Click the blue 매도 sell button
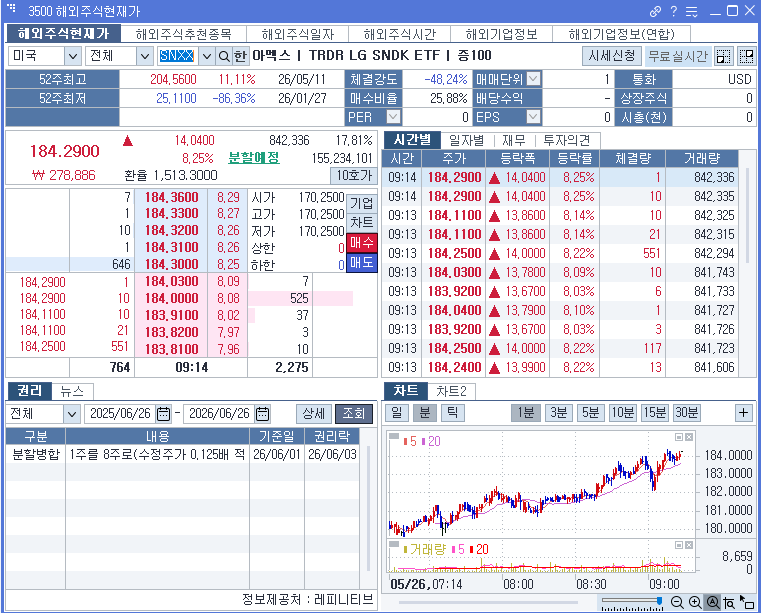 (x=362, y=263)
